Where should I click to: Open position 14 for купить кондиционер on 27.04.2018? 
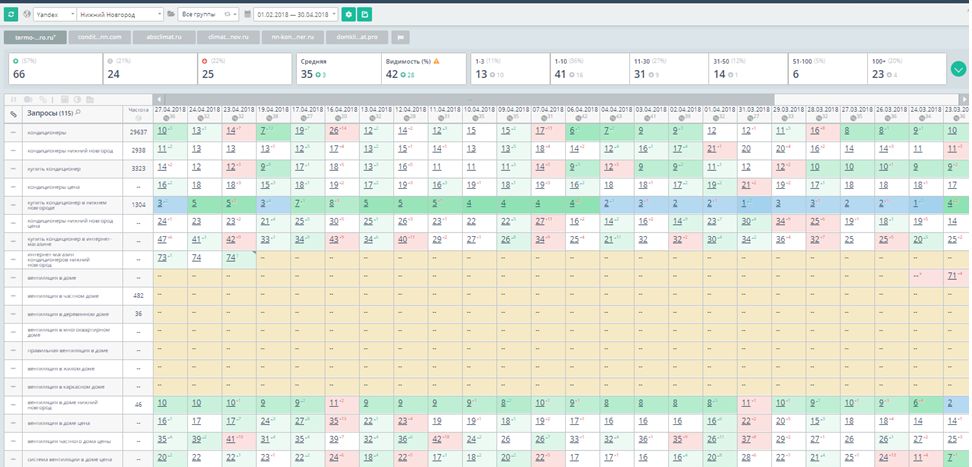click(161, 167)
